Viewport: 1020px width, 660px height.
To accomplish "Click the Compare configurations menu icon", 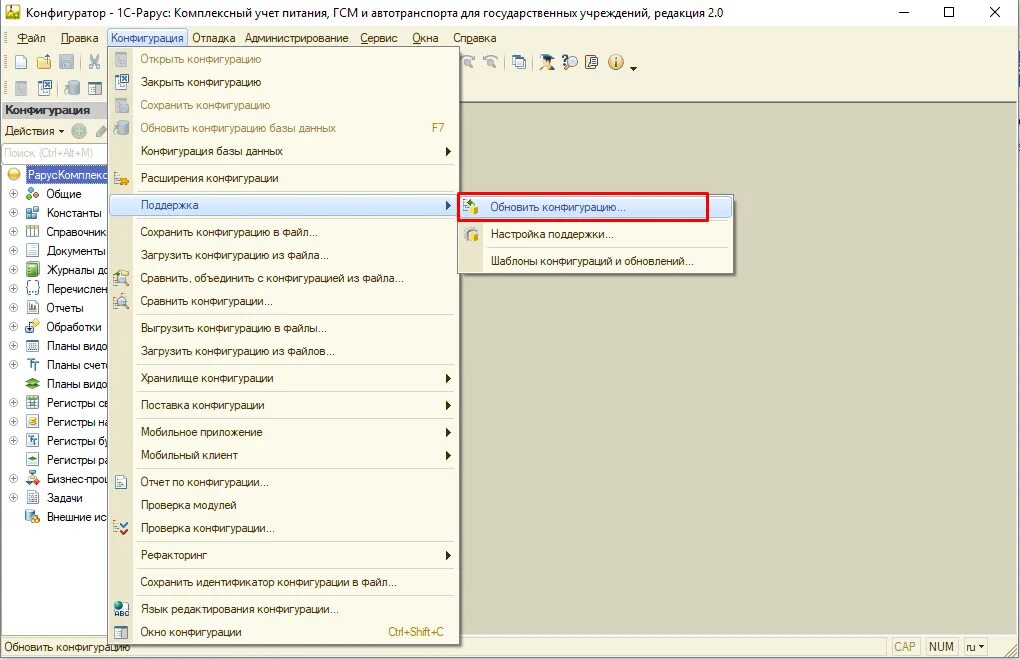I will (121, 301).
